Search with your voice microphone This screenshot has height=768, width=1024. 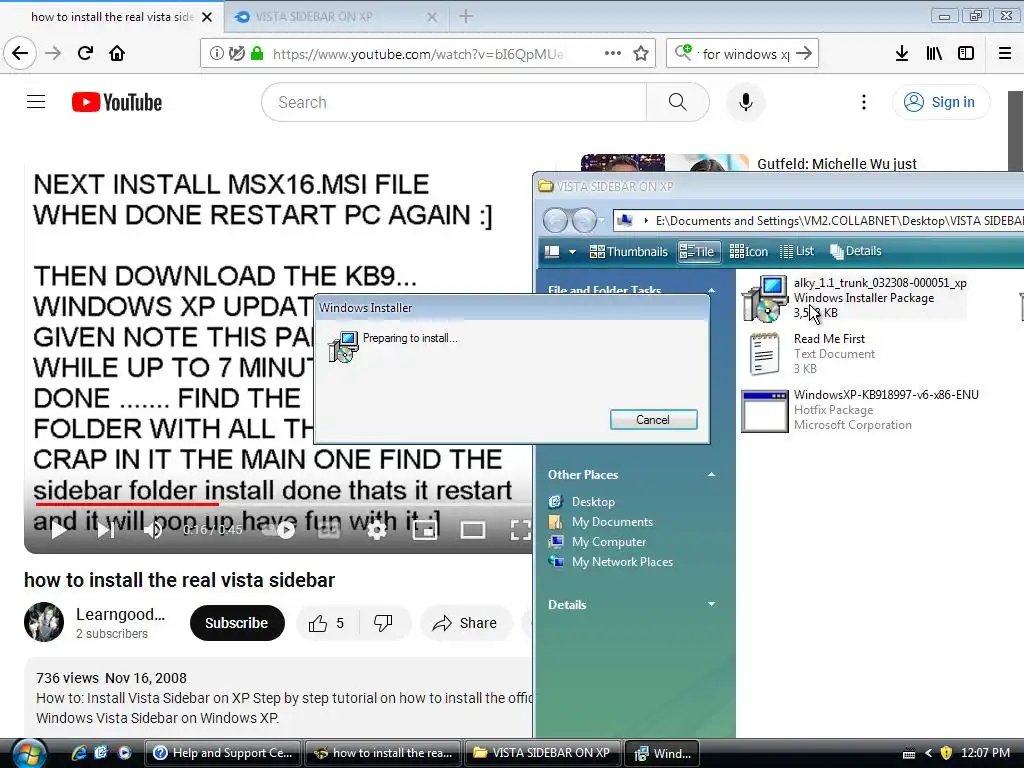(745, 102)
